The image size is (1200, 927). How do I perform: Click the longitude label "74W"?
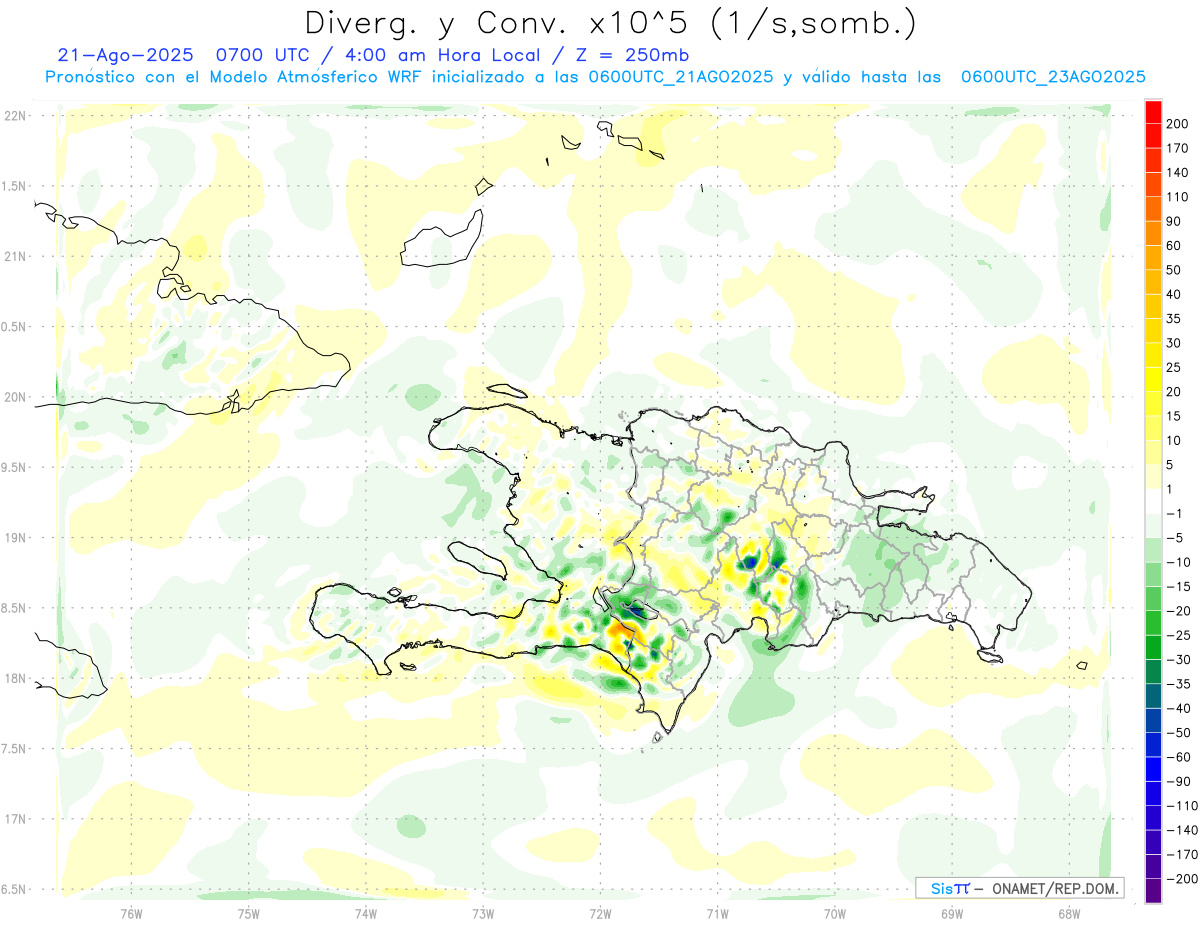(366, 913)
